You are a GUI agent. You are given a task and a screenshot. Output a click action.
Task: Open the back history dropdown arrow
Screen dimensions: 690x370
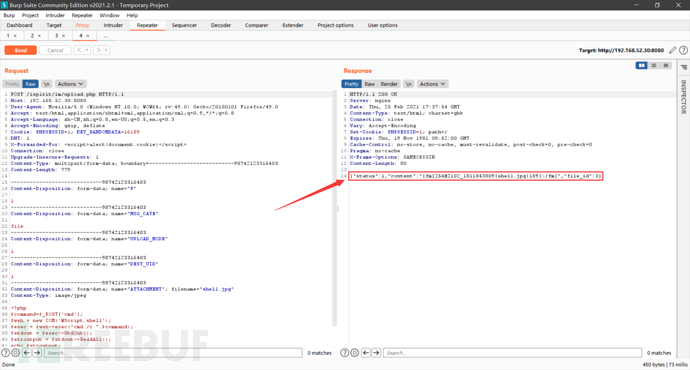(87, 50)
